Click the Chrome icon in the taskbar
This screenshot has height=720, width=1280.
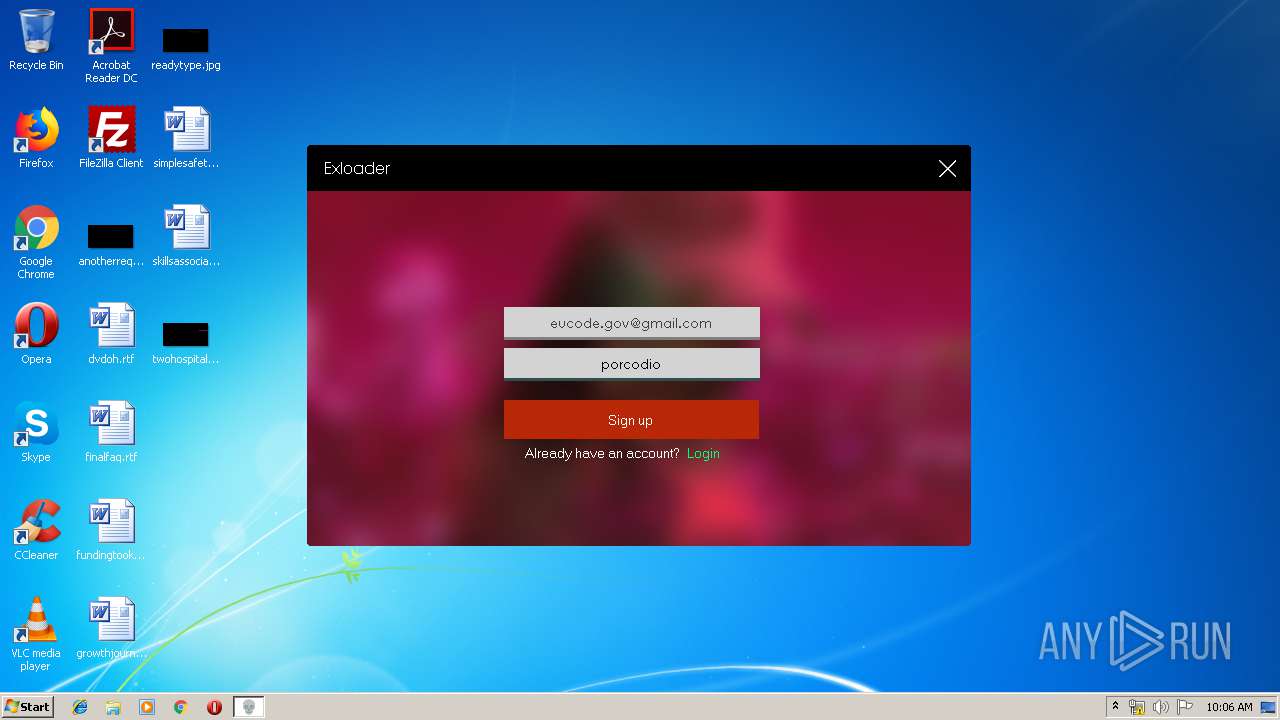click(181, 707)
